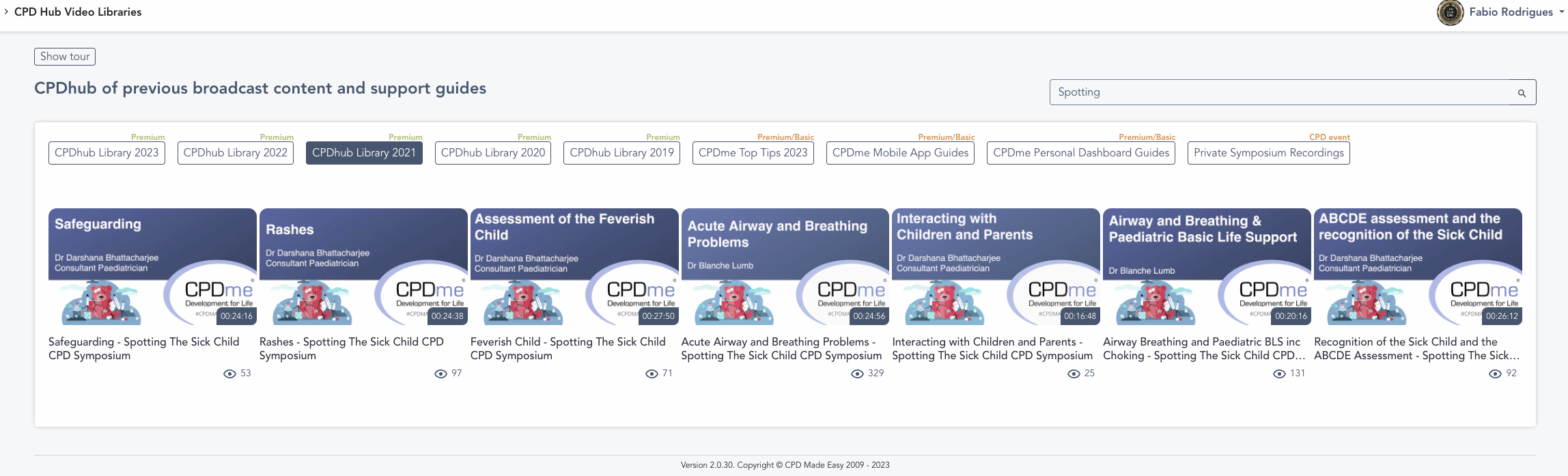Image resolution: width=1568 pixels, height=476 pixels.
Task: Open ABCDE assessment Sick Child thumbnail
Action: point(1418,267)
